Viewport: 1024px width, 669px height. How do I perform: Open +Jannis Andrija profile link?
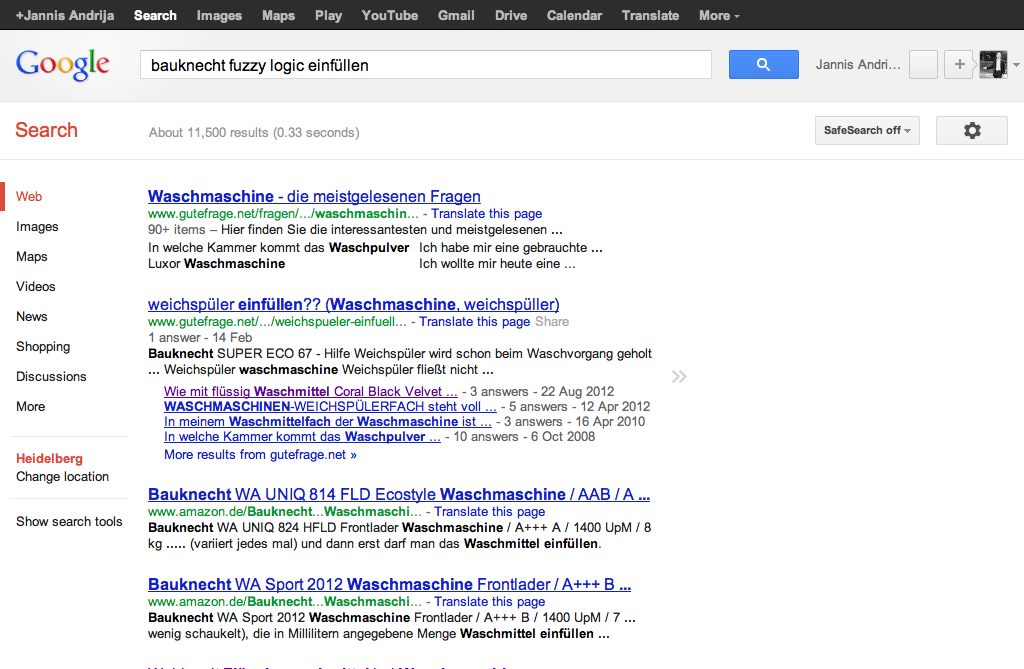pos(65,16)
